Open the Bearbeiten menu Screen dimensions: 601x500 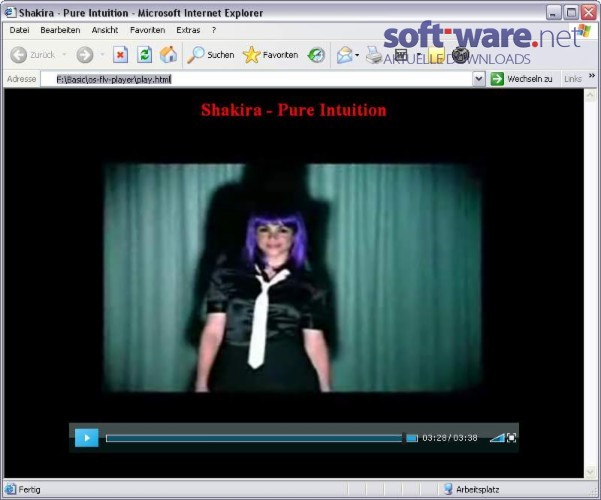[x=60, y=30]
